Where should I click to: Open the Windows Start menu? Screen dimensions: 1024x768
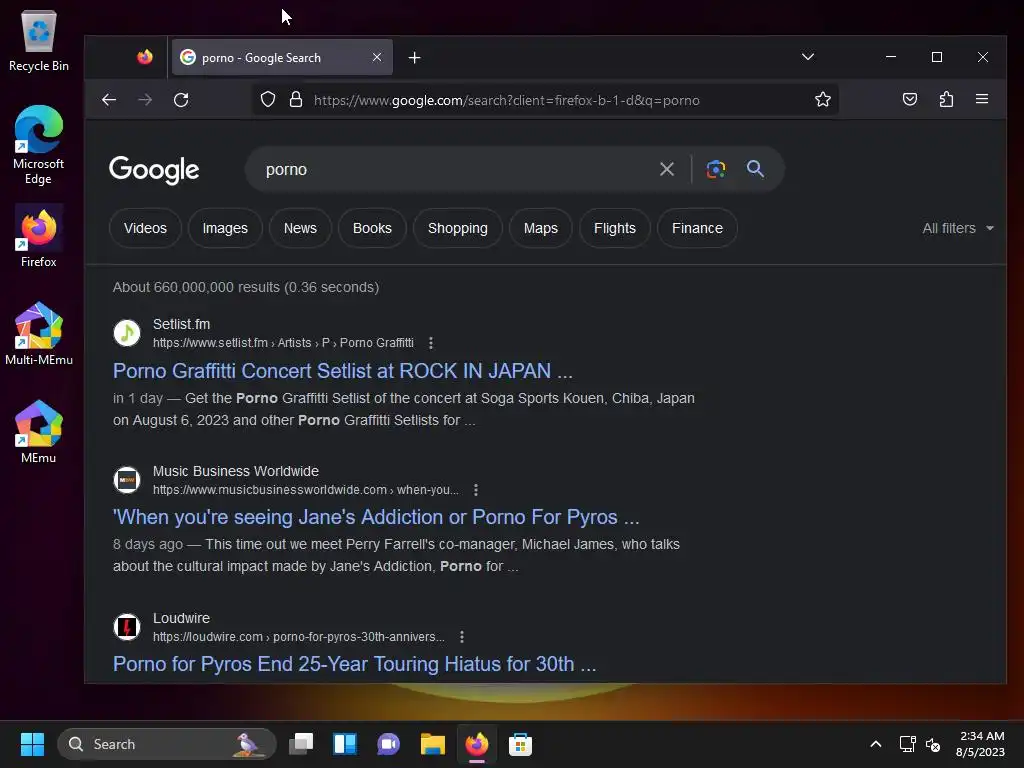(32, 744)
